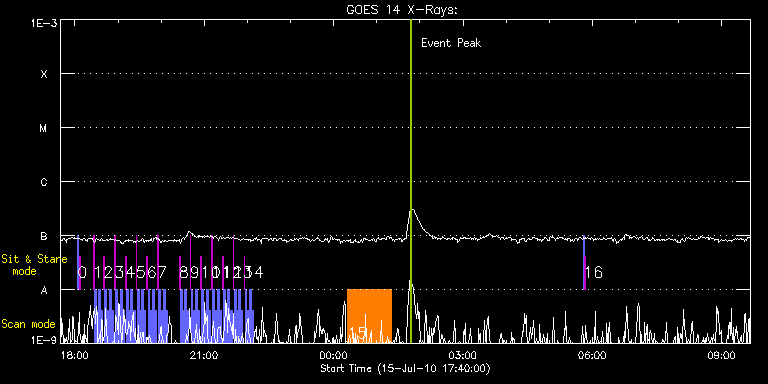
Task: Click observation marker labeled 0
Action: [x=82, y=272]
